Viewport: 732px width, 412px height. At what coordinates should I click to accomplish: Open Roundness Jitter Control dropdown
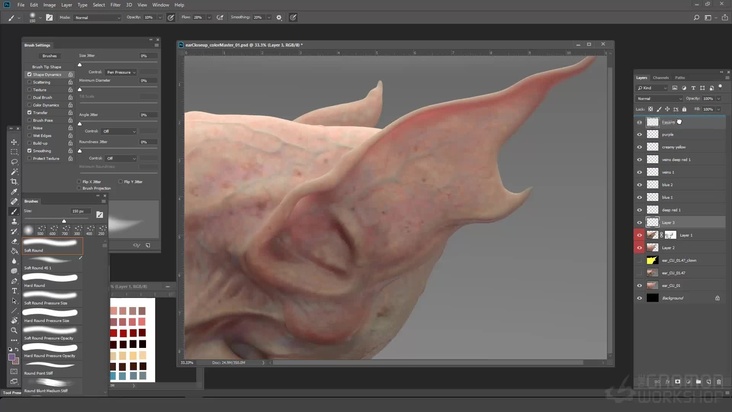coord(120,158)
